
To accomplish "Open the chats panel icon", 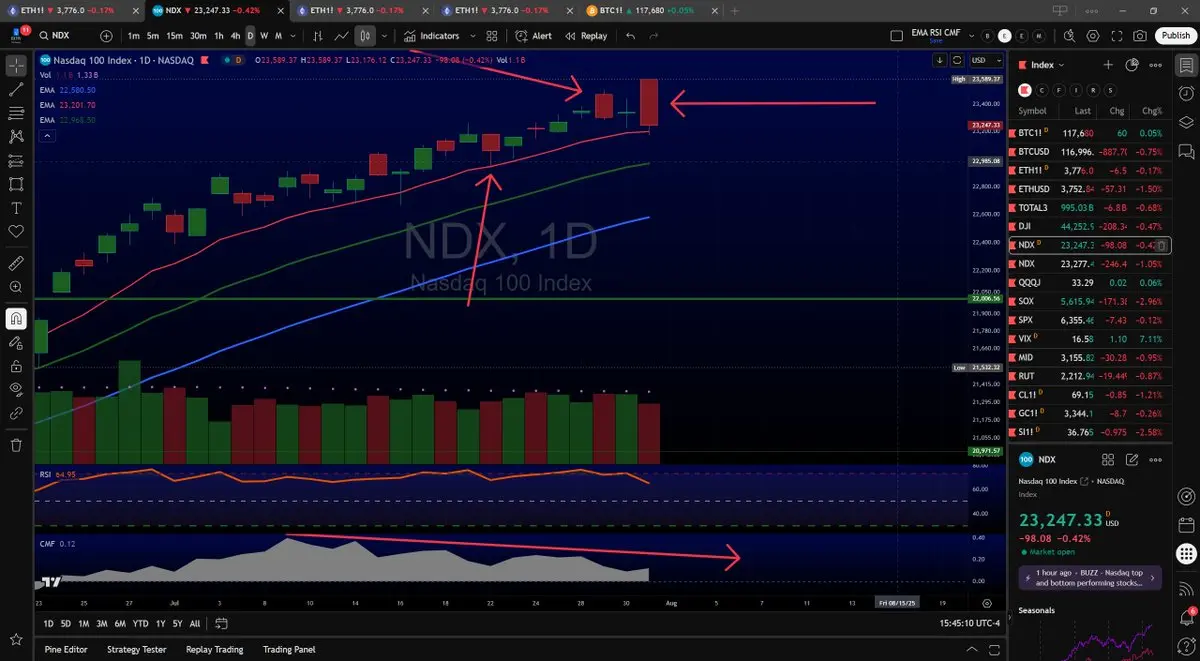I will pyautogui.click(x=1186, y=152).
